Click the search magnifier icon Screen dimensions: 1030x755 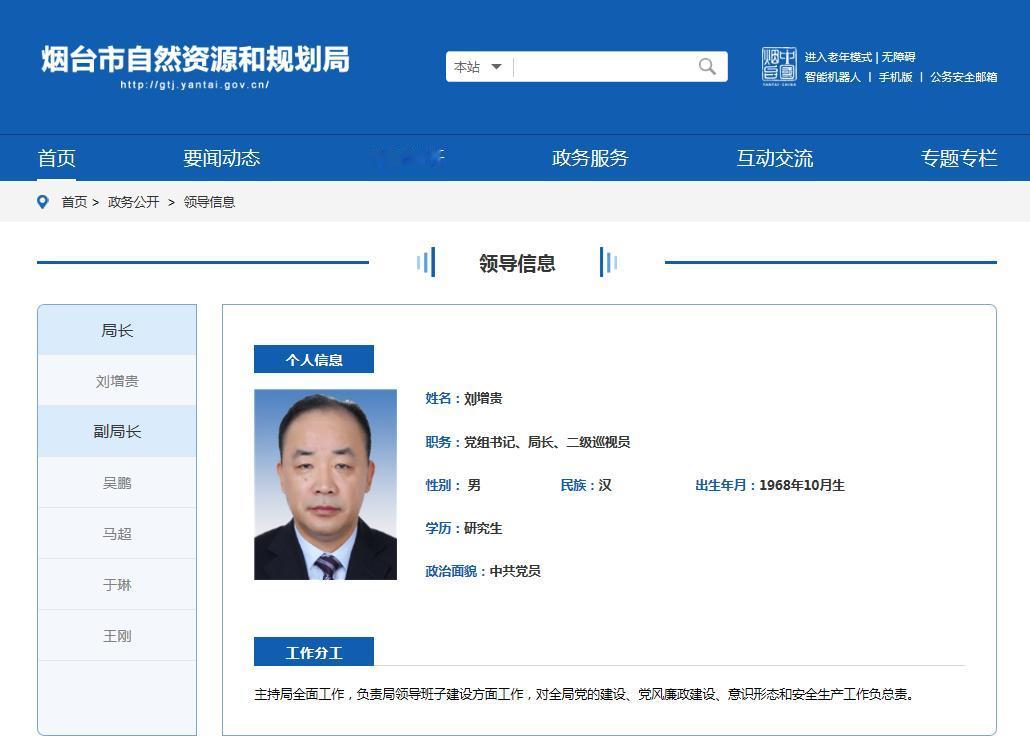[706, 66]
